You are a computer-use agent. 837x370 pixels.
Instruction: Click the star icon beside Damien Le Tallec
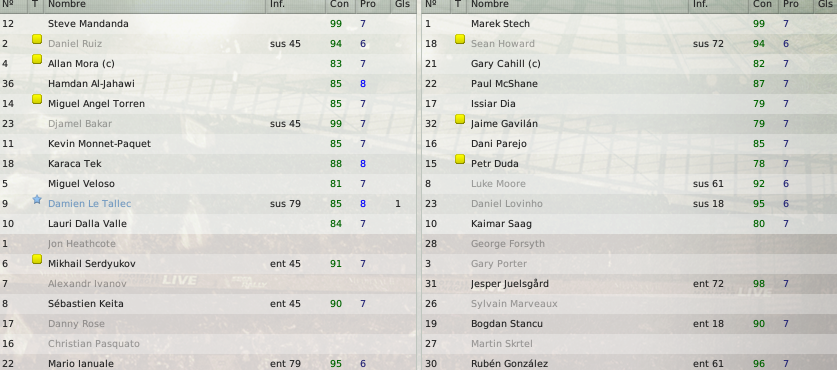(37, 200)
